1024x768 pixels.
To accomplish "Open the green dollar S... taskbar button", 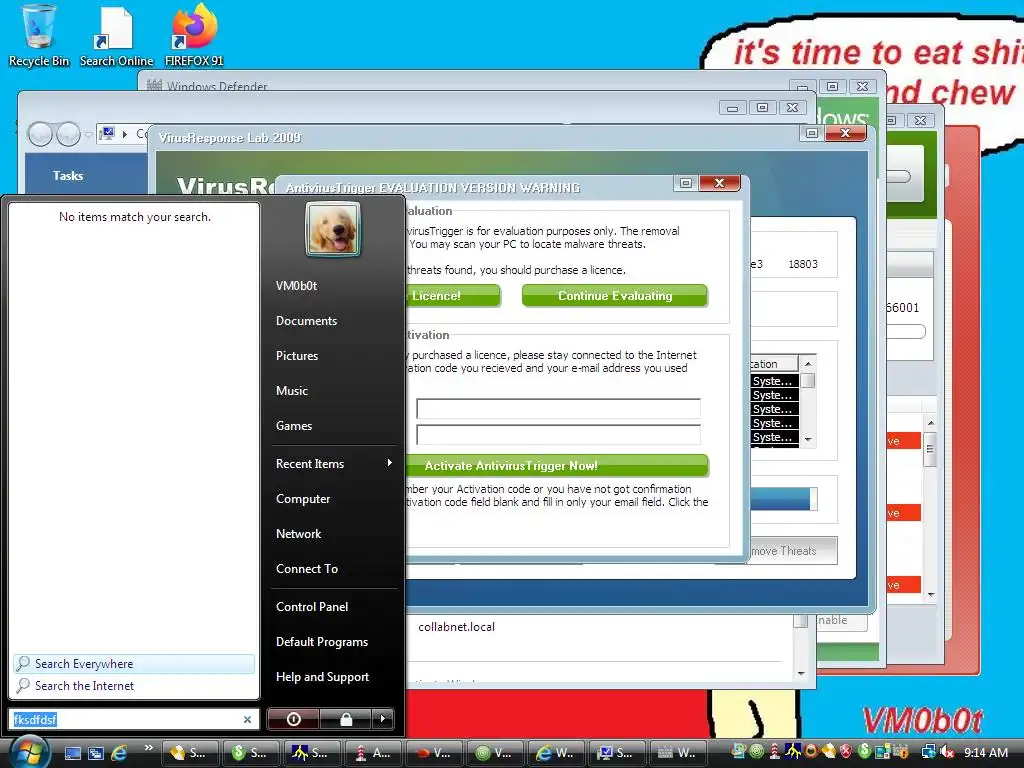I will (x=250, y=753).
